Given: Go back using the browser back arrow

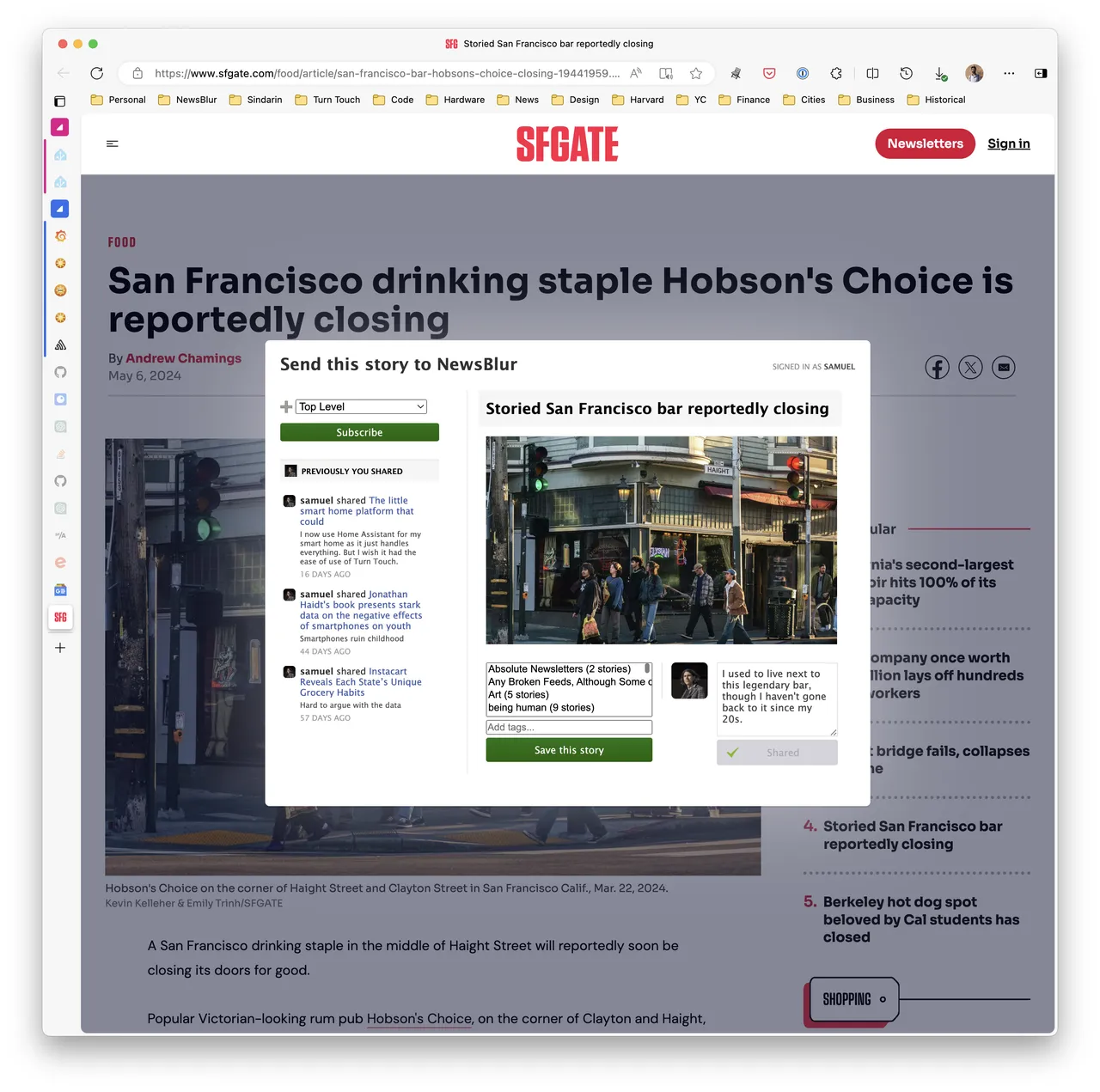Looking at the screenshot, I should click(64, 73).
